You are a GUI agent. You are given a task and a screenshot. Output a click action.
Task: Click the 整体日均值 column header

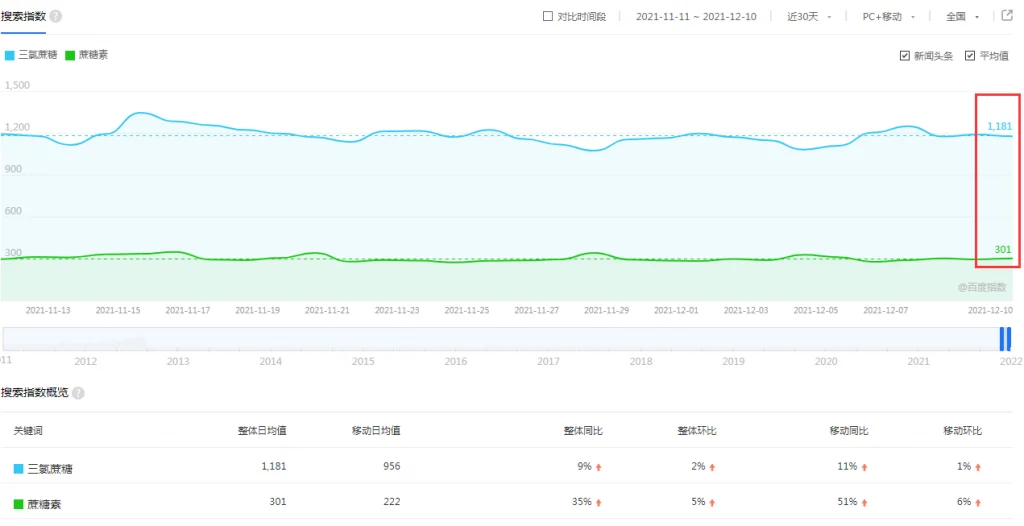coord(262,430)
